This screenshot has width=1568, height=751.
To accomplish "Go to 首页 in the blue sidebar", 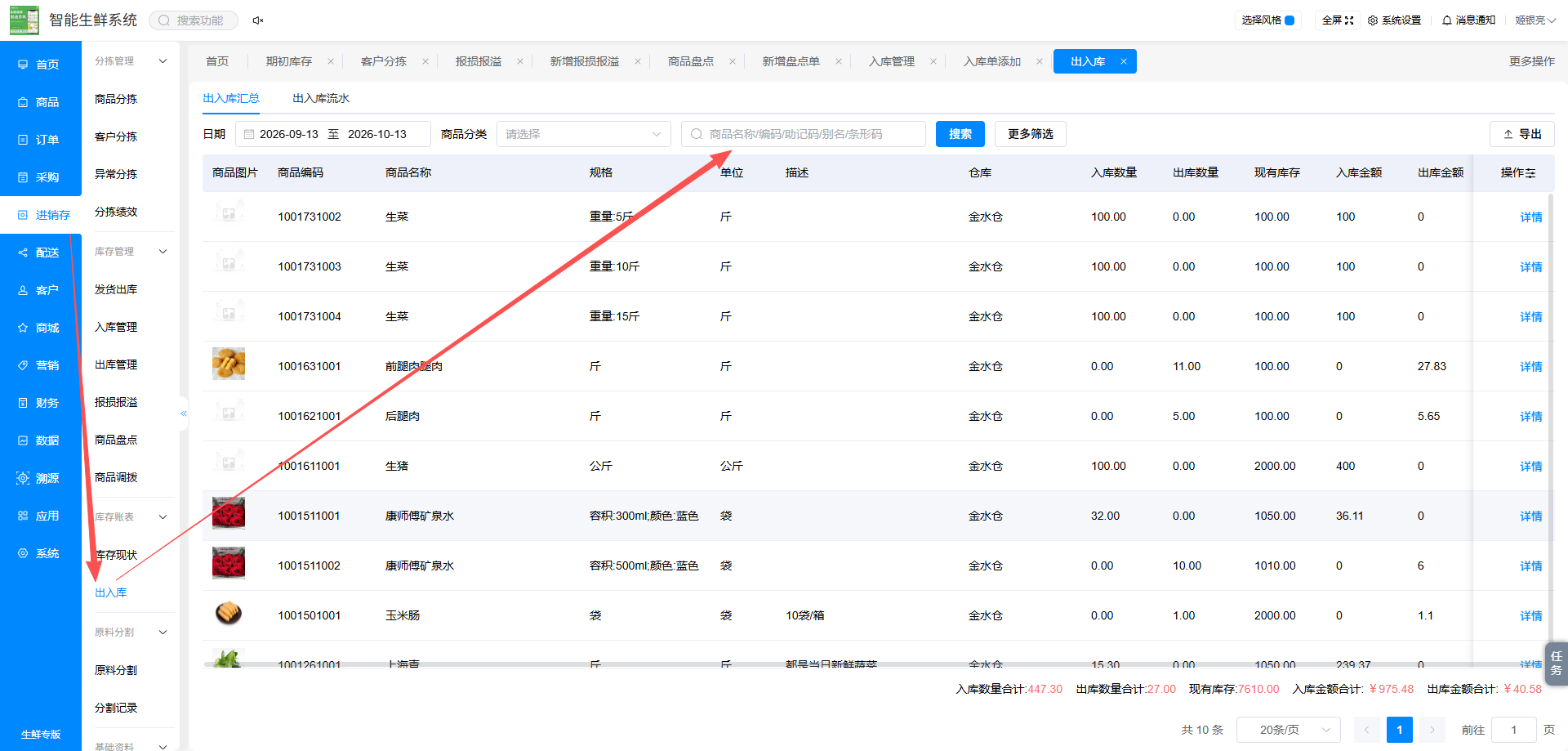I will 40,65.
